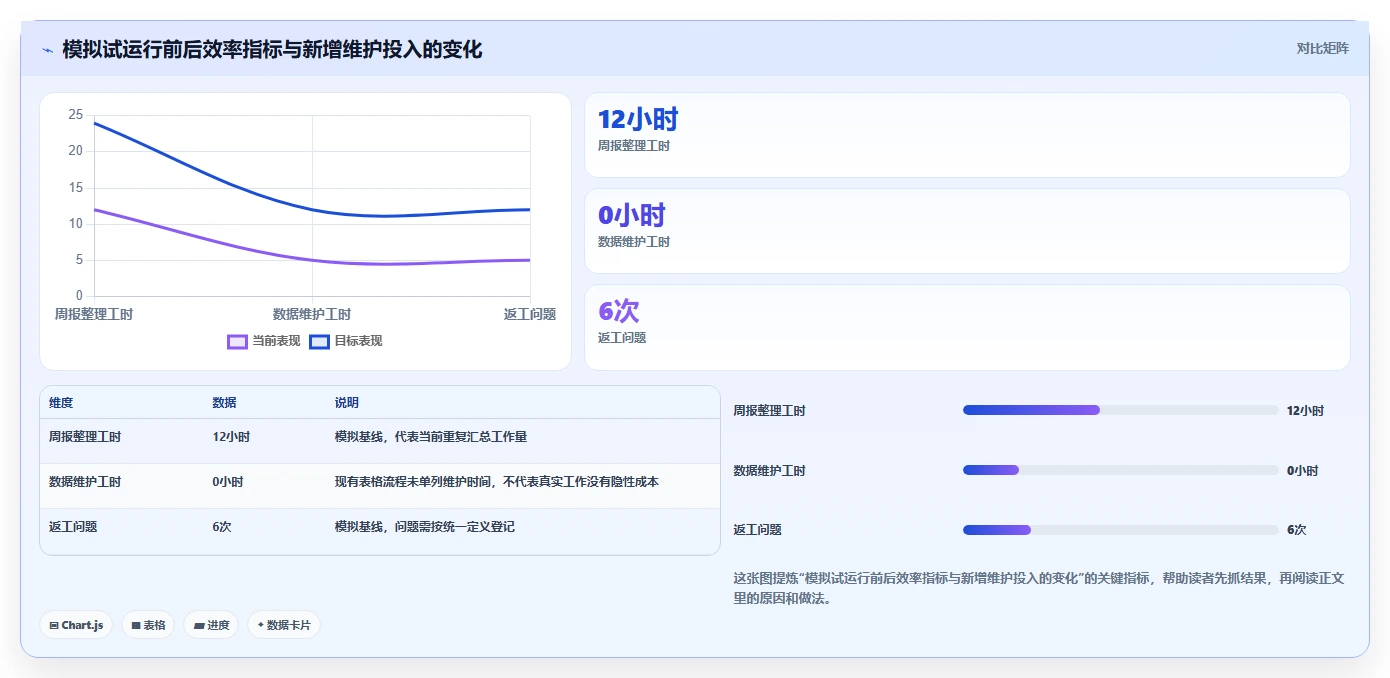
Task: Select the 表格 tag chip
Action: click(148, 625)
